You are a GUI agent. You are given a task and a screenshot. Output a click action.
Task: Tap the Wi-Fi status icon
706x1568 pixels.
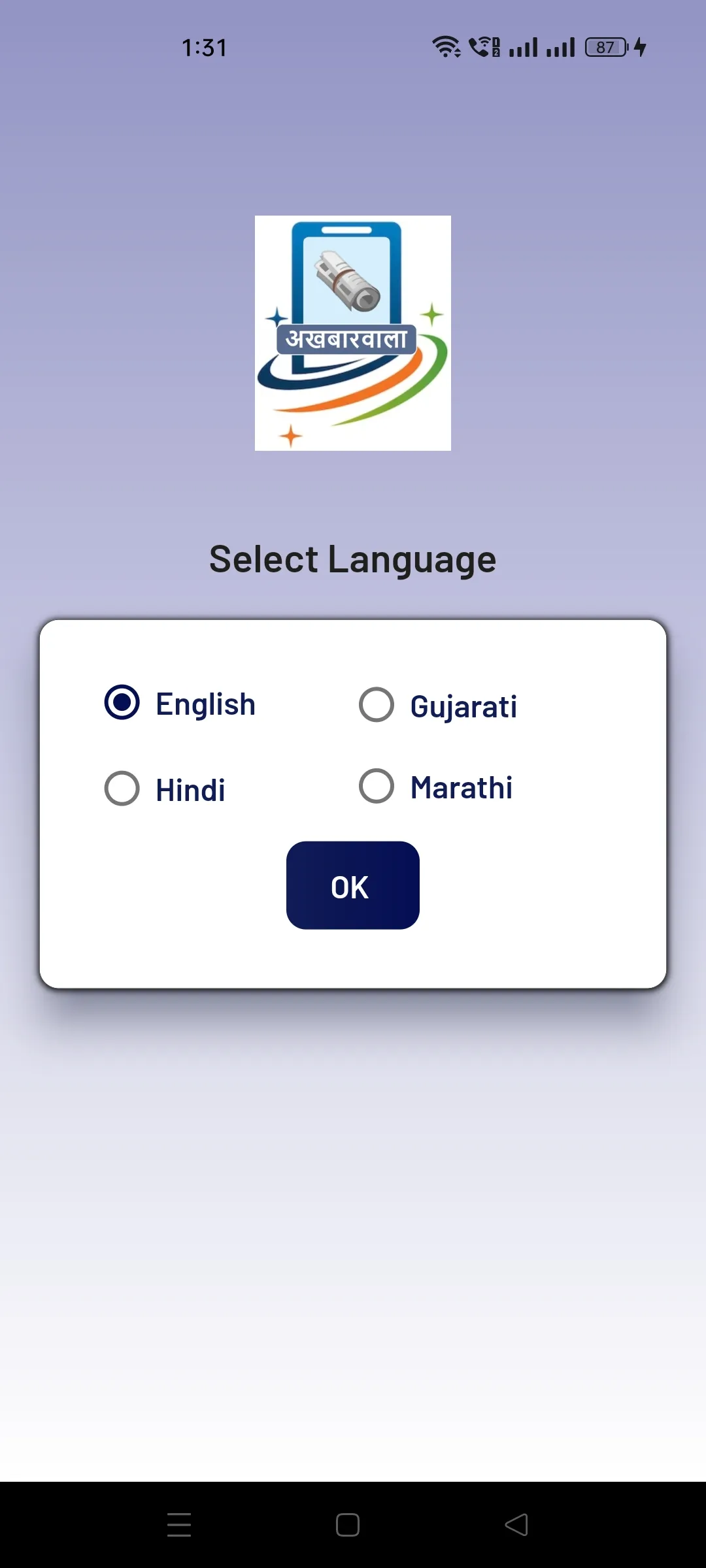tap(446, 47)
